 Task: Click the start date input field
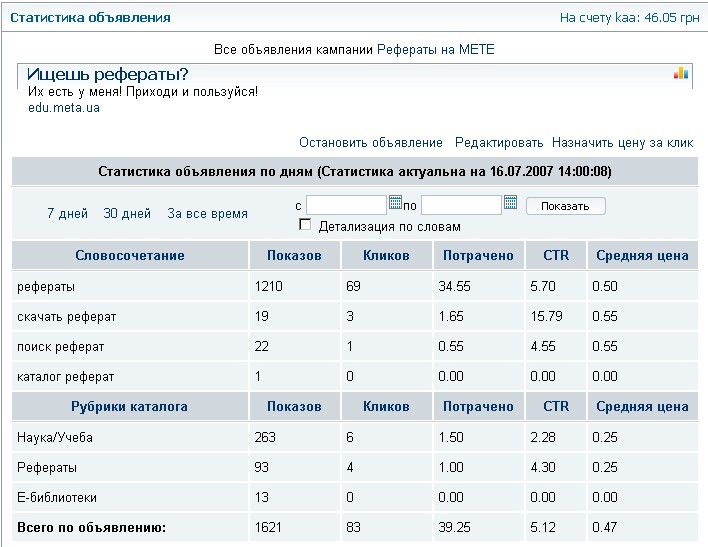[x=346, y=205]
